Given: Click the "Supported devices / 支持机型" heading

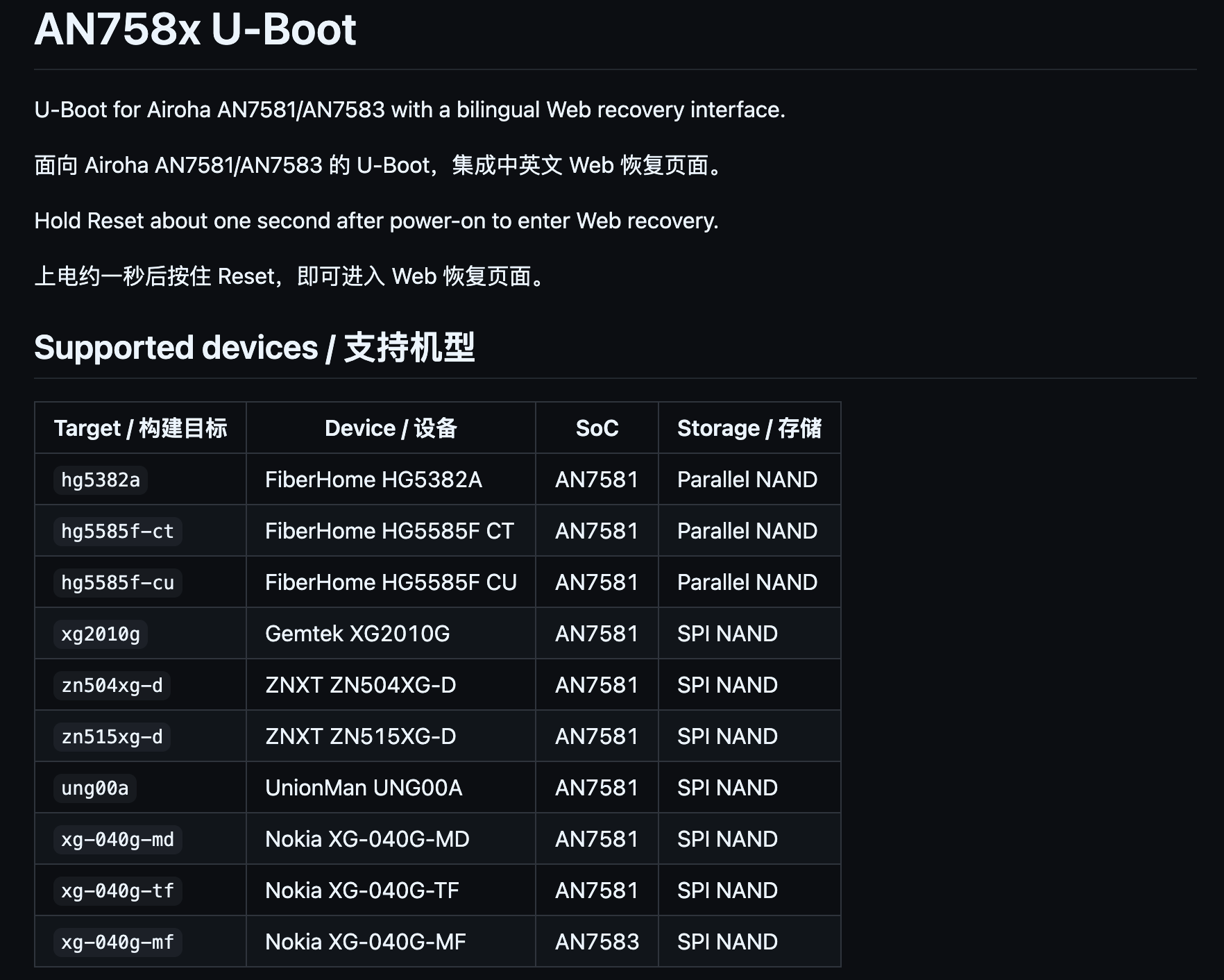Looking at the screenshot, I should tap(254, 348).
